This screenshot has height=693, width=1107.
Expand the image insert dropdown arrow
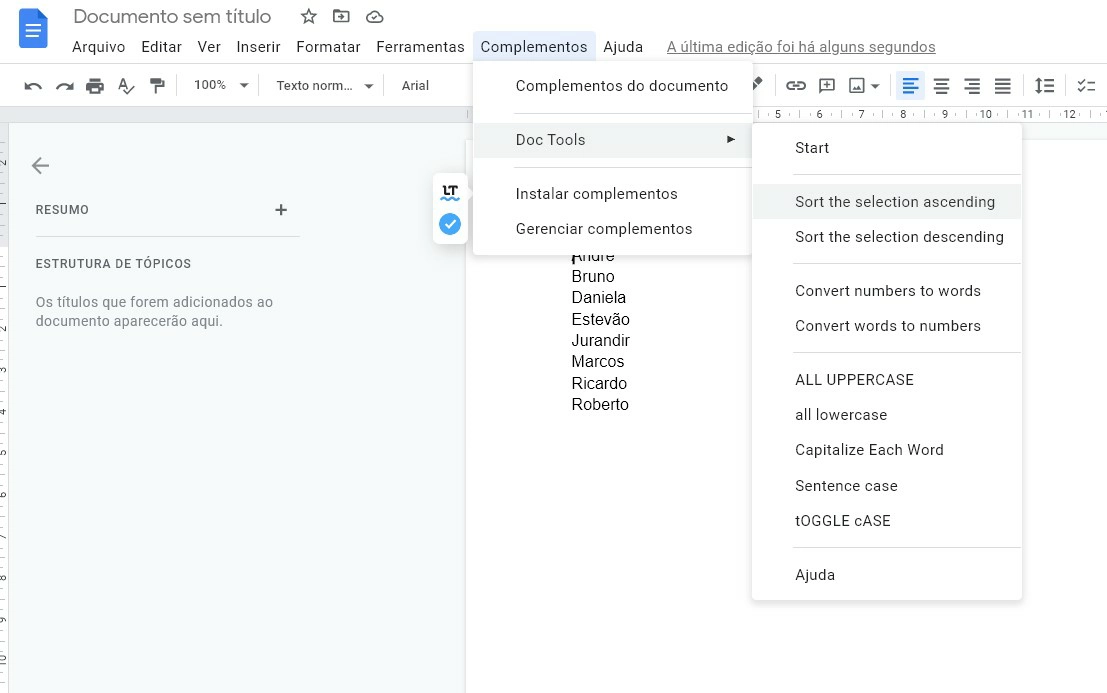point(875,86)
